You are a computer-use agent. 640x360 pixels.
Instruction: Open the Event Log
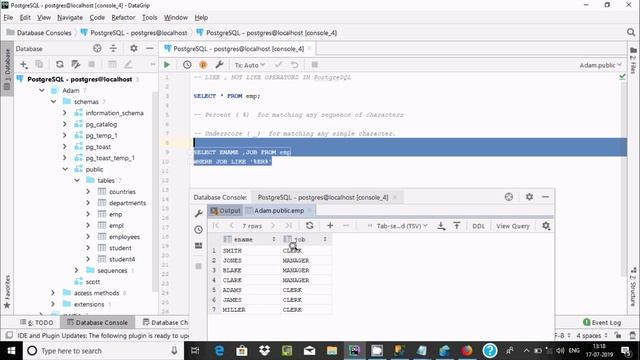pos(602,322)
